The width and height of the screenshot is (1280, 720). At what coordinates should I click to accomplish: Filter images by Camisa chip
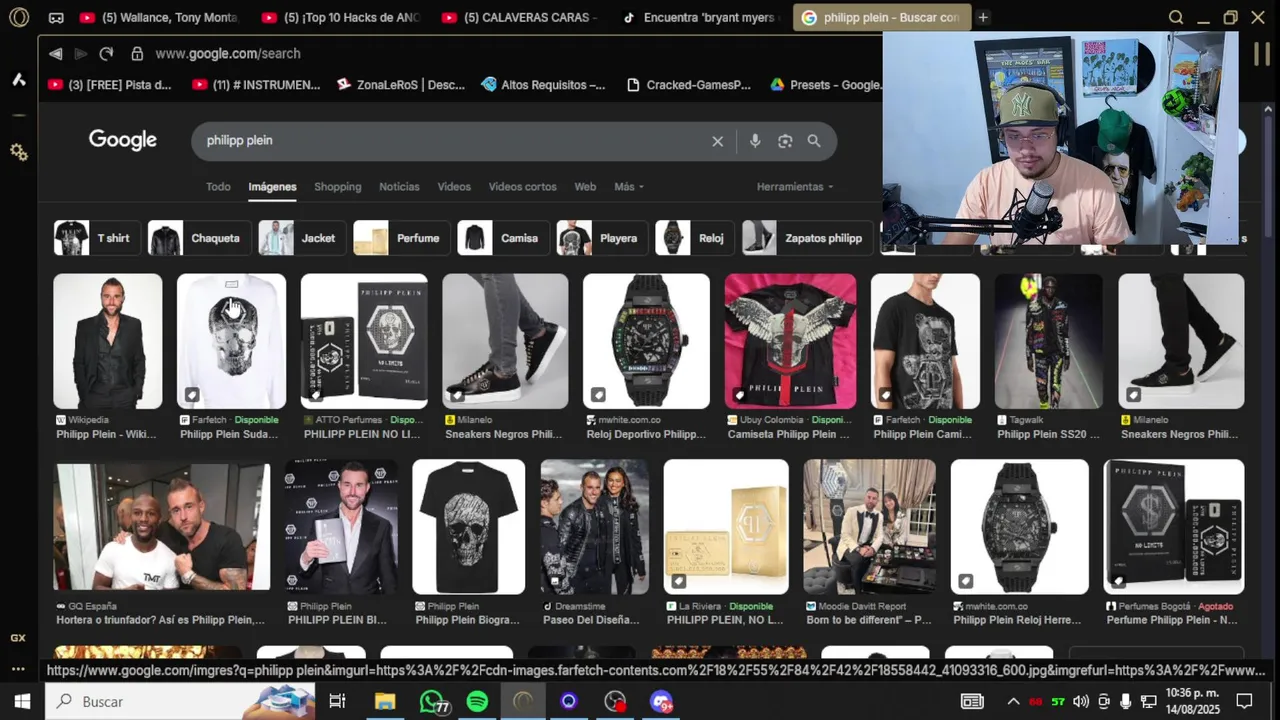pos(502,238)
